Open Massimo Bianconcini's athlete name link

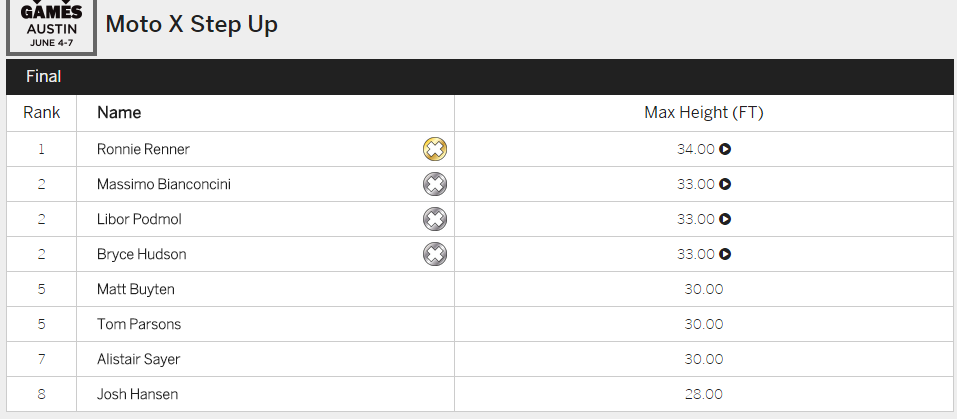[x=164, y=184]
